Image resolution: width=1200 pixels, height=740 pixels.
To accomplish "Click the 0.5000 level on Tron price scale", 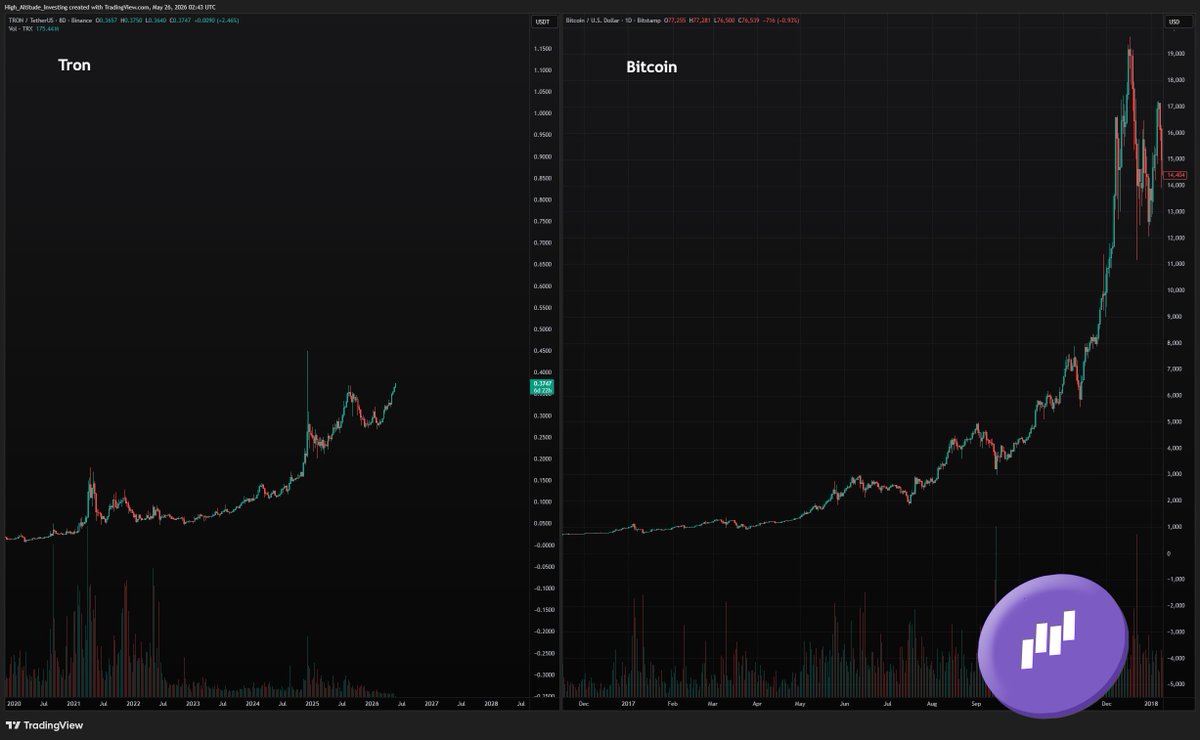I will click(543, 329).
